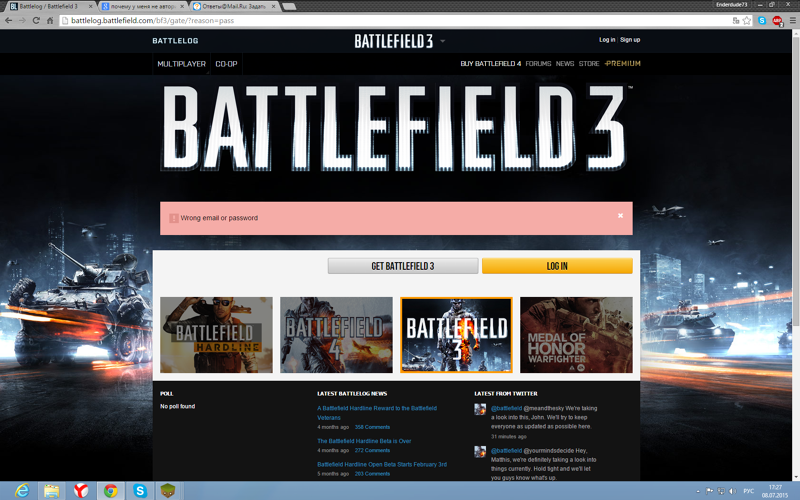800x500 pixels.
Task: Open a new browser tab
Action: [289, 6]
